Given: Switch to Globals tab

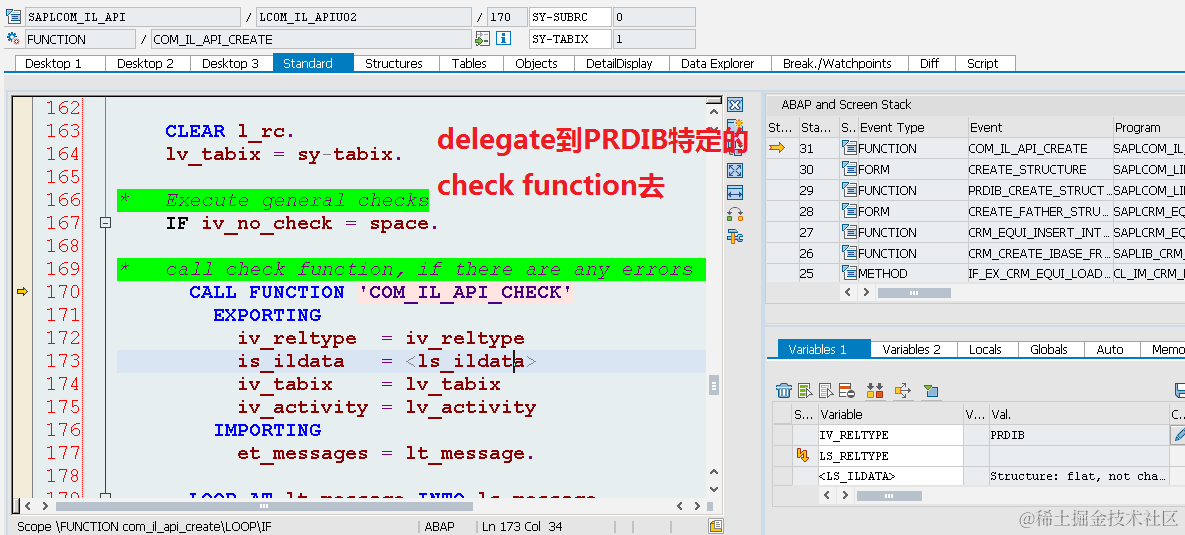Looking at the screenshot, I should tap(1049, 349).
